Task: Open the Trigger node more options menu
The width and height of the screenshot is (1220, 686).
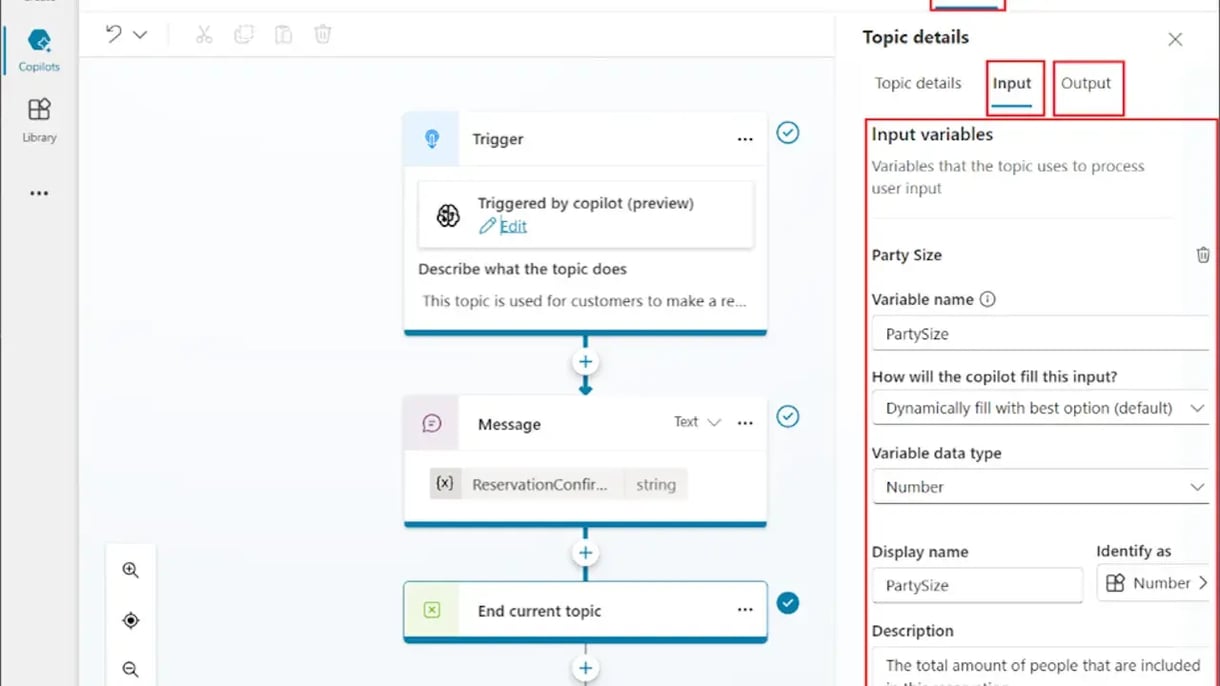Action: [745, 139]
